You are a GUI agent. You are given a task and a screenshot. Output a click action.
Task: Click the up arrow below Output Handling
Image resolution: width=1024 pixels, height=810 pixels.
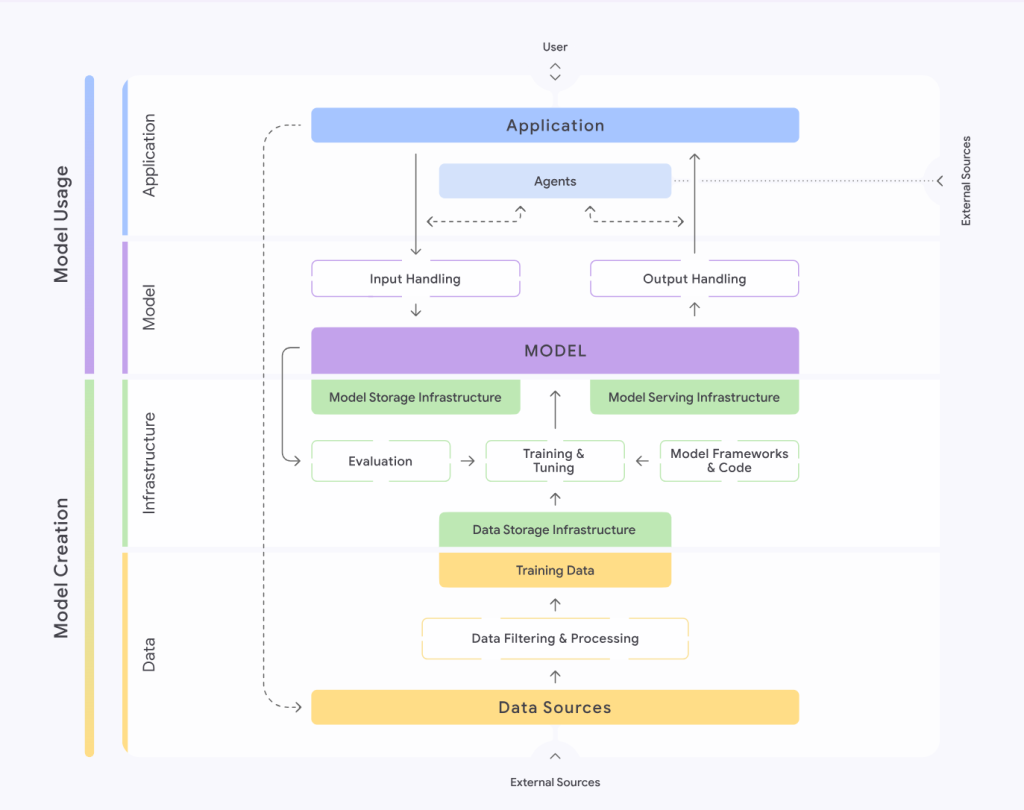(694, 311)
